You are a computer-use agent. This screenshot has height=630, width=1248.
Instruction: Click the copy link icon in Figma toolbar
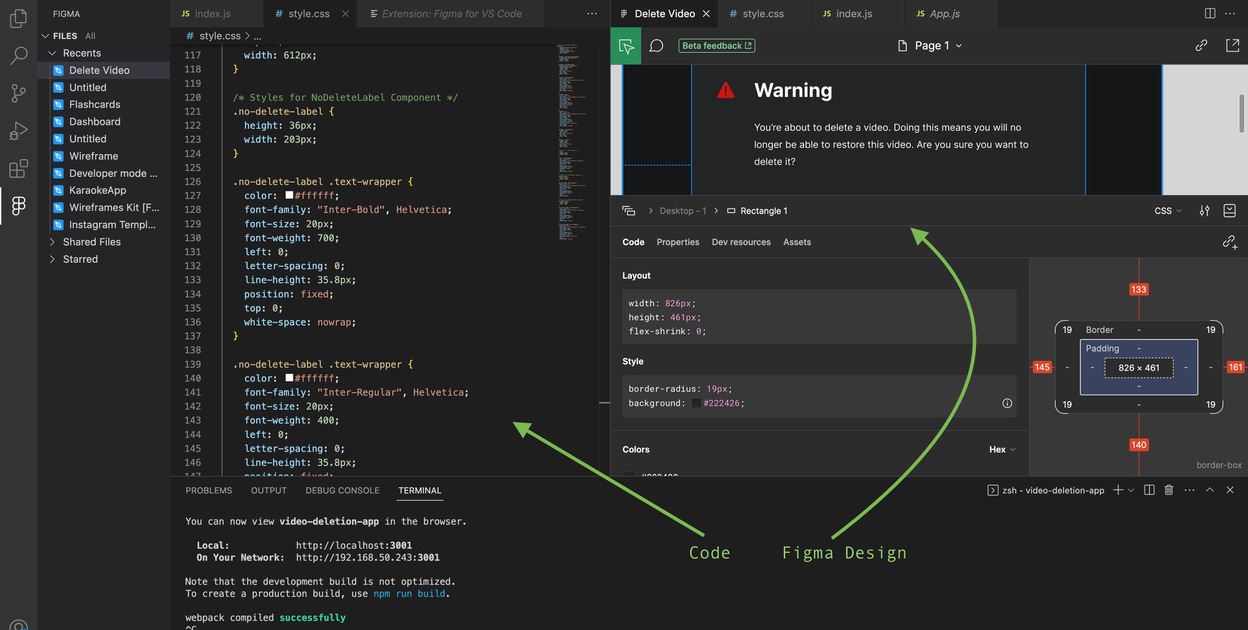pos(1200,46)
